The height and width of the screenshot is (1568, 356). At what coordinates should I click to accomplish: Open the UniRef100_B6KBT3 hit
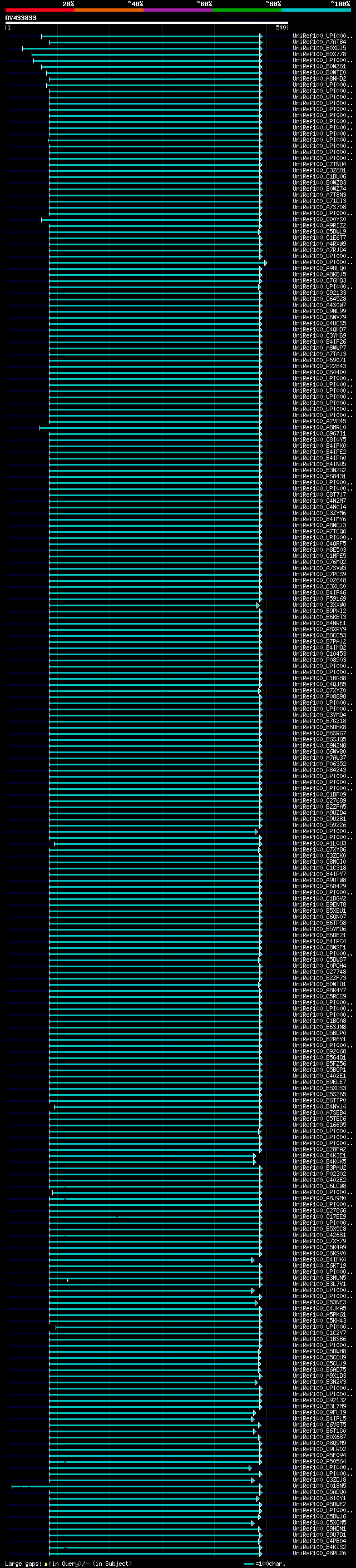319,617
